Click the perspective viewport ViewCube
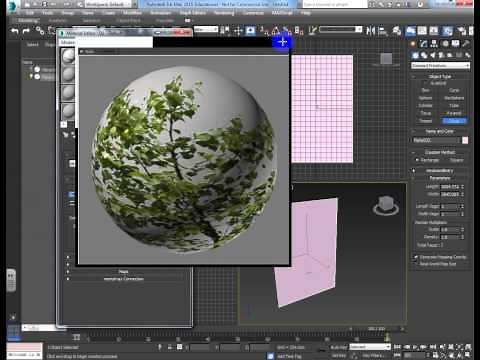The height and width of the screenshot is (360, 480). click(386, 205)
